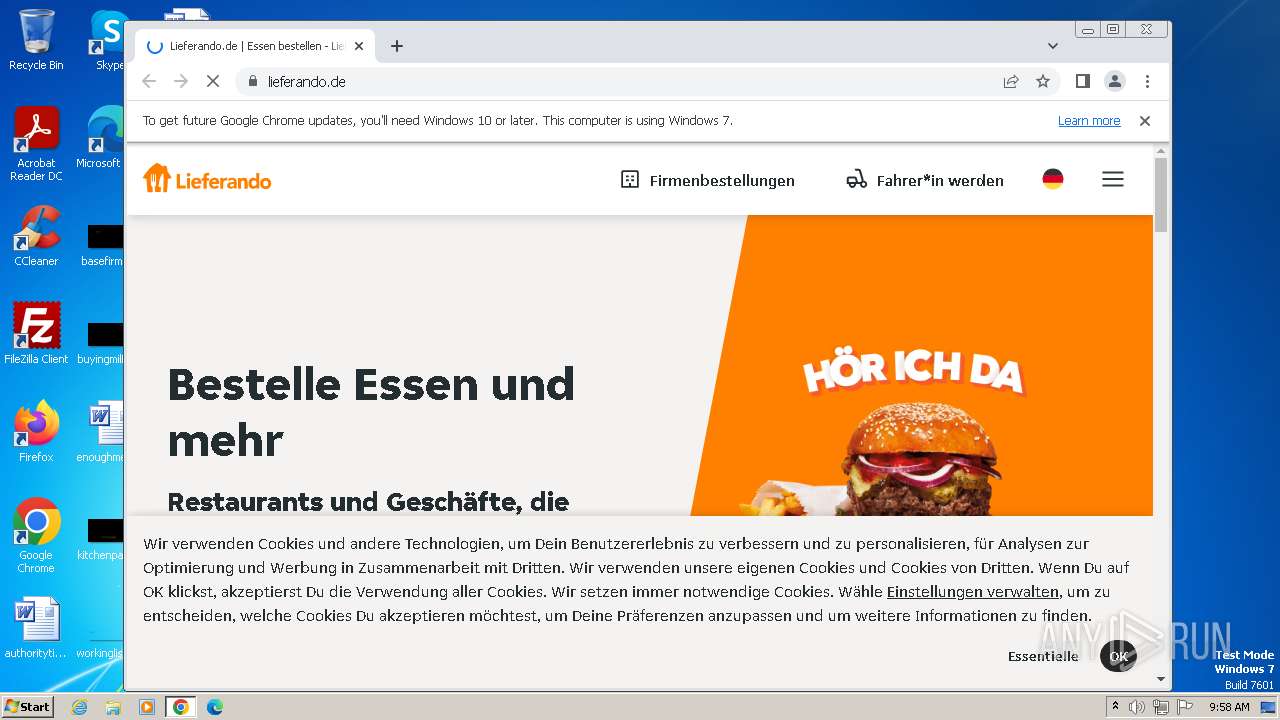
Task: Show hidden tray icons arrow
Action: (1116, 707)
